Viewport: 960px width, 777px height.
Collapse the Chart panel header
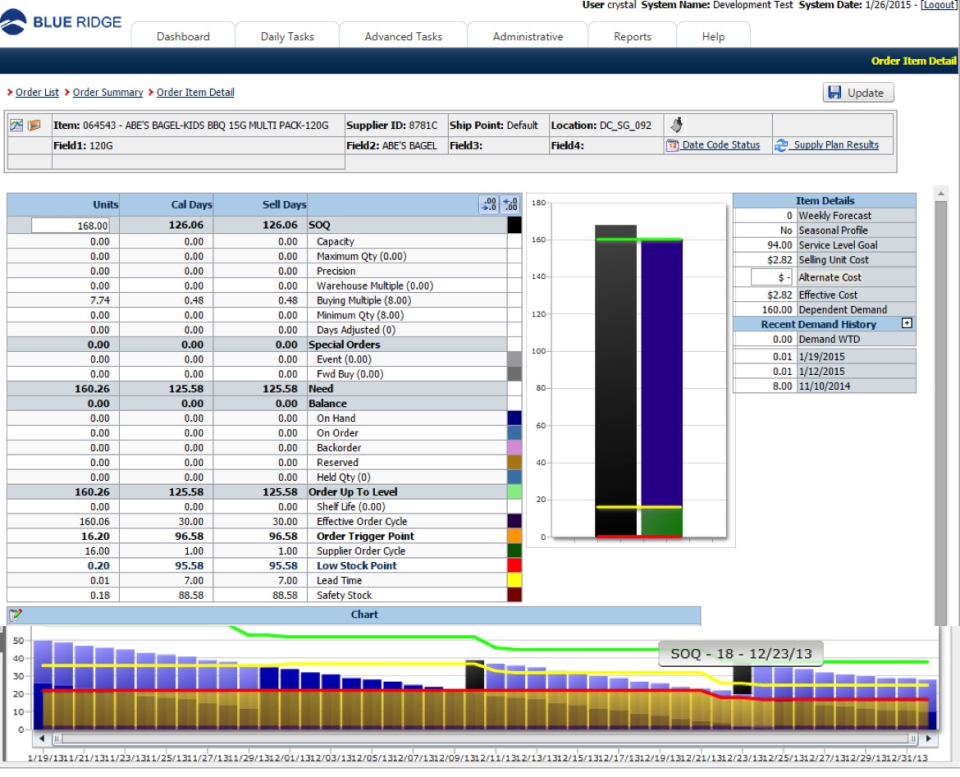(x=365, y=614)
